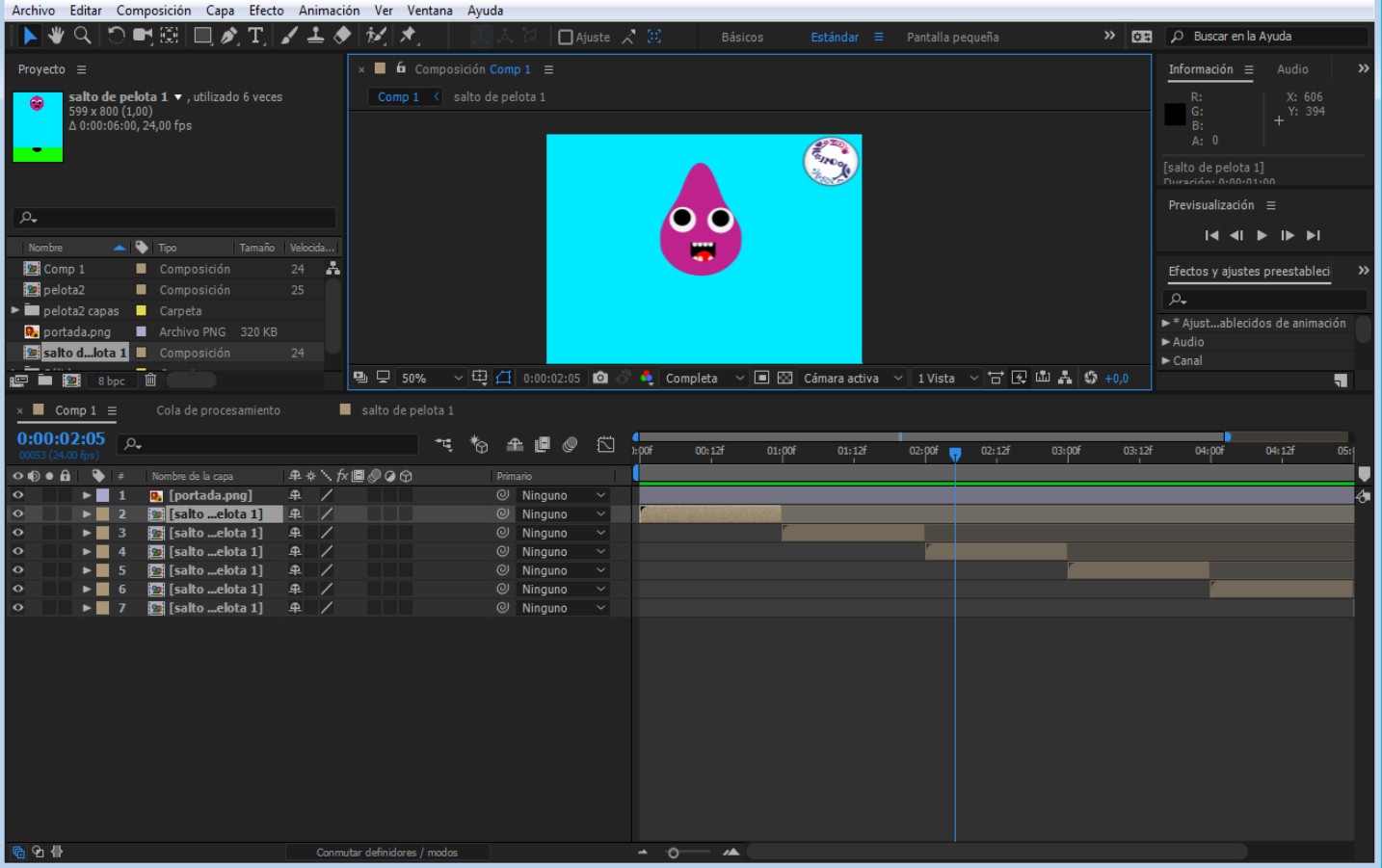Click layer 1 label color swatch
The width and height of the screenshot is (1382, 868).
tap(102, 495)
